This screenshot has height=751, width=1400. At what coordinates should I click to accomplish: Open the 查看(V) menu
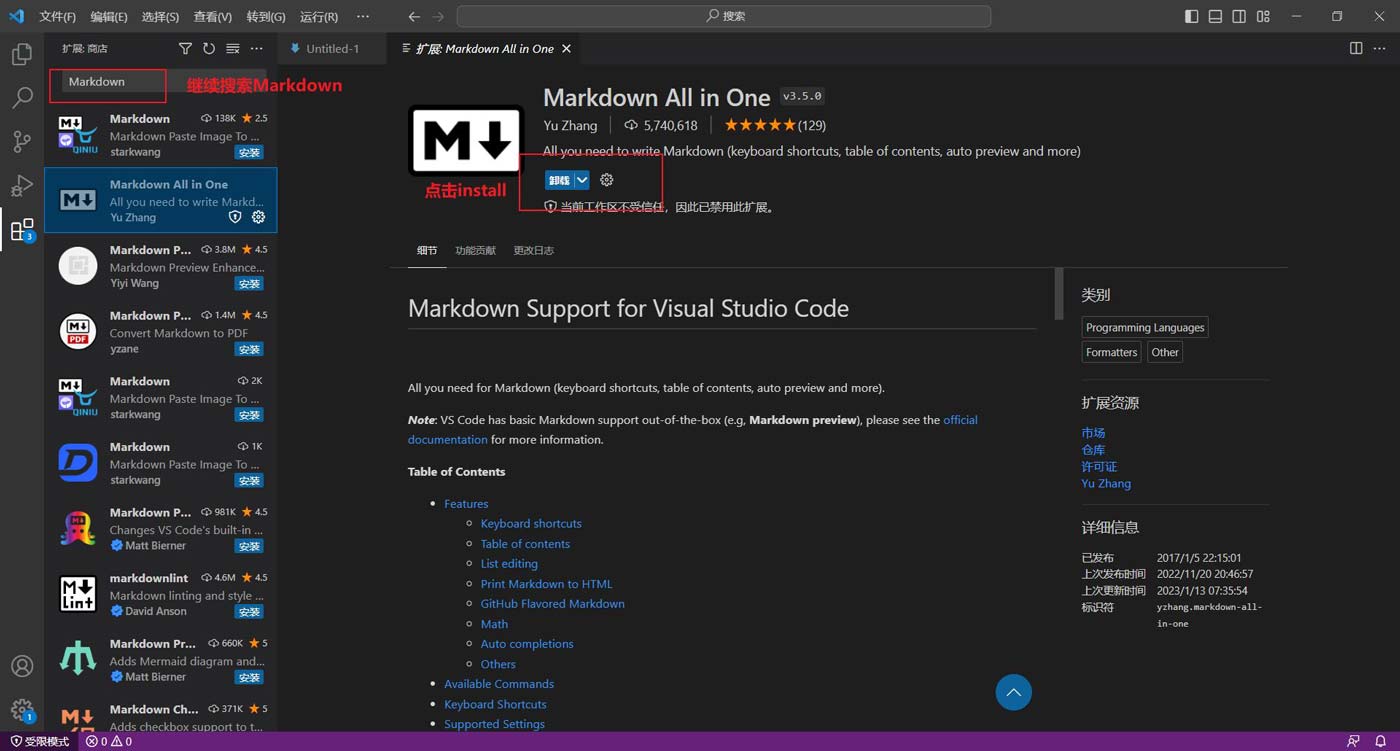[213, 16]
